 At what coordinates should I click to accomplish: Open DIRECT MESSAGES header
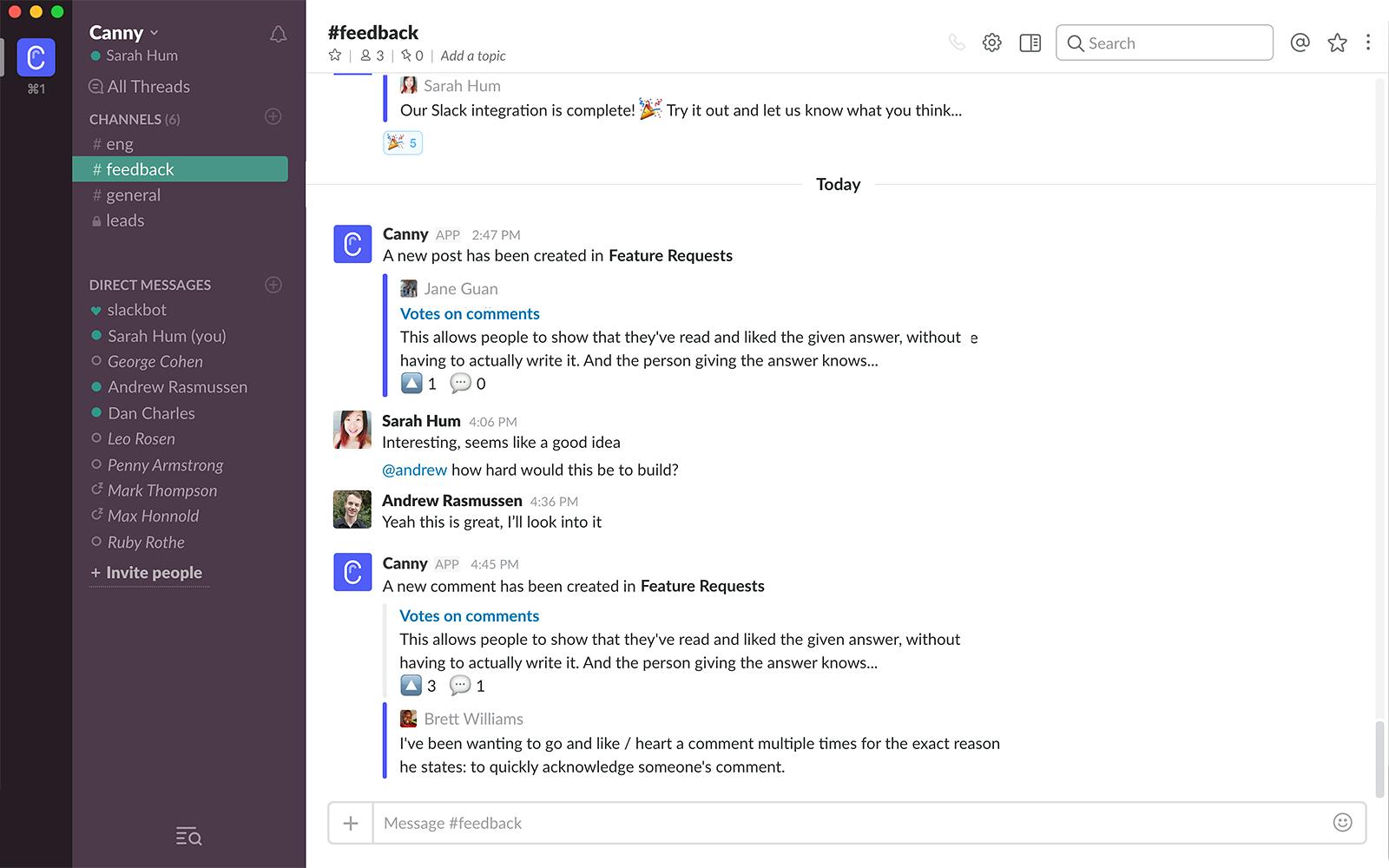click(x=150, y=285)
